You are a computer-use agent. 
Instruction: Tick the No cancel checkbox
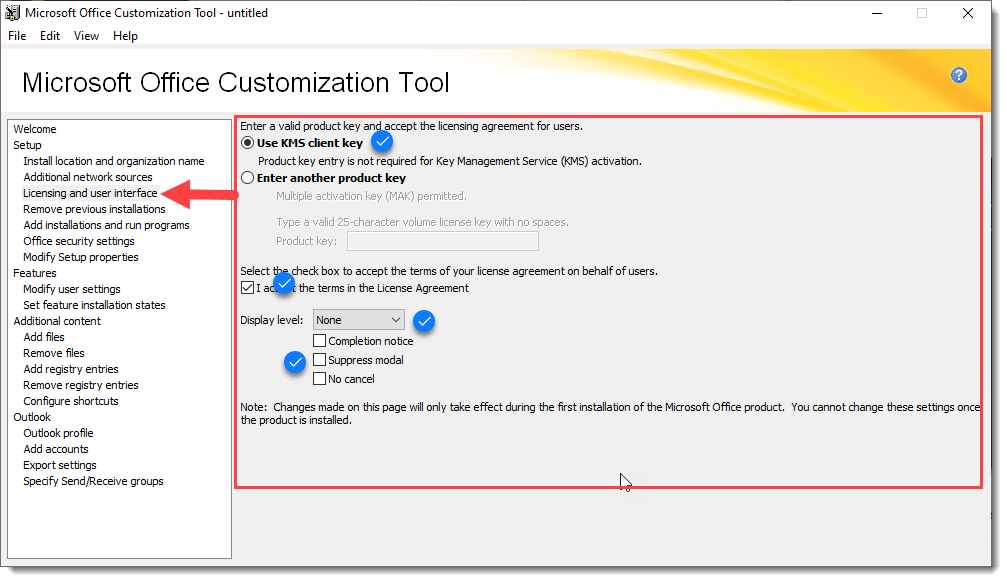click(319, 379)
